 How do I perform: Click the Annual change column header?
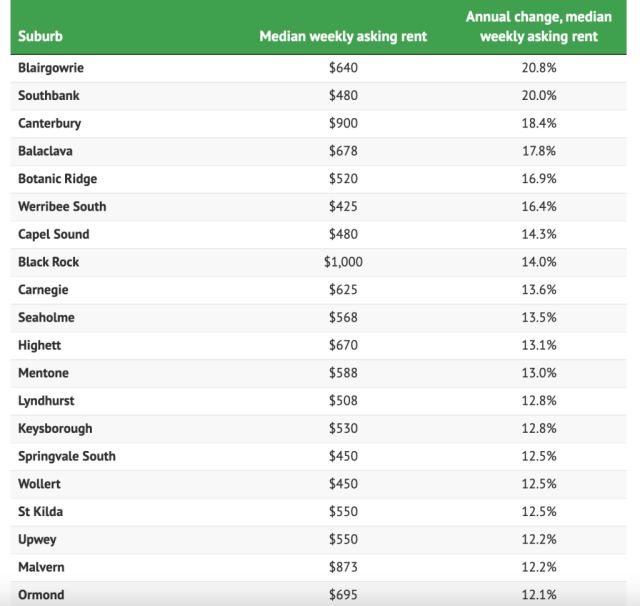pos(538,27)
